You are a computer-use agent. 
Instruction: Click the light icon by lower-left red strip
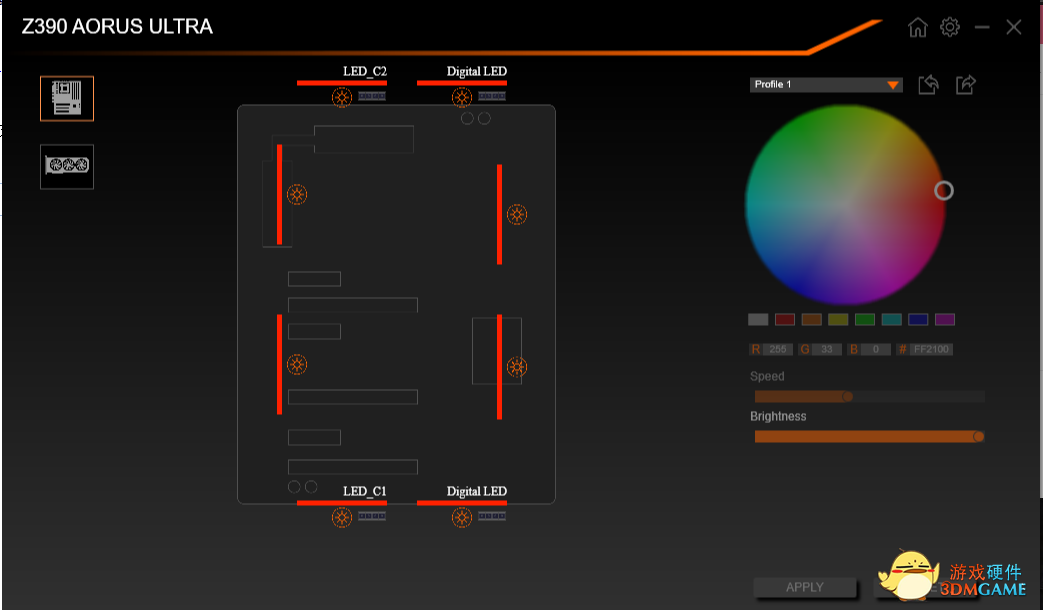tap(297, 365)
